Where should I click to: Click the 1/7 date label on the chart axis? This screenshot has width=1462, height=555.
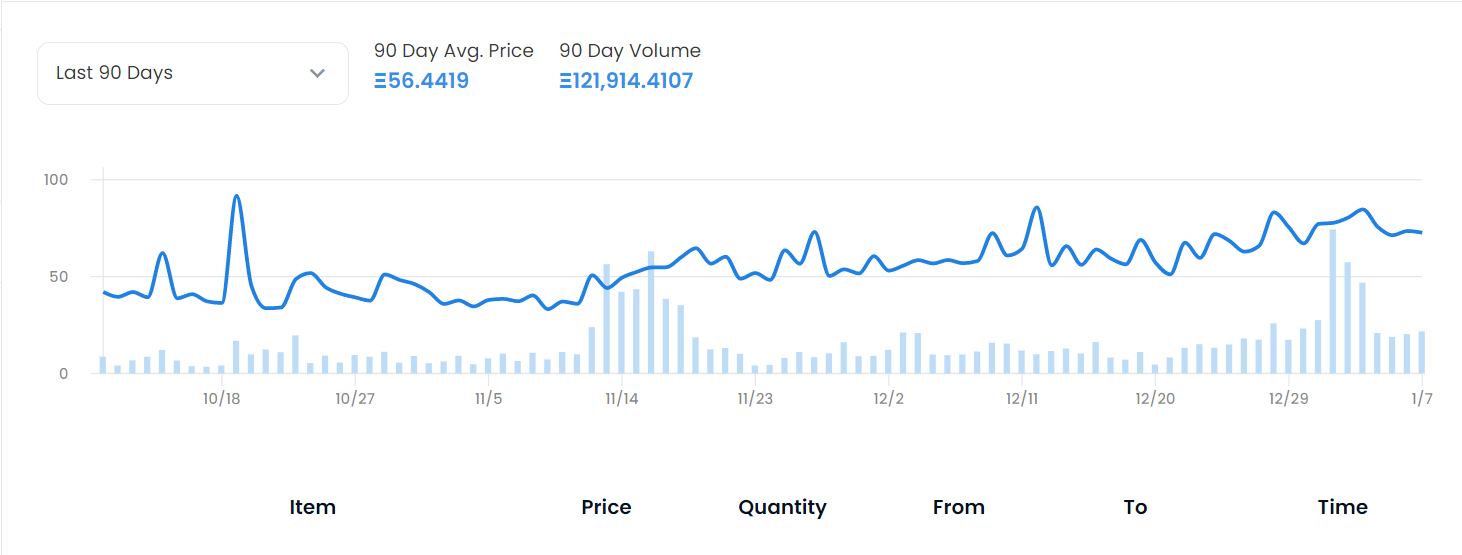[x=1421, y=398]
